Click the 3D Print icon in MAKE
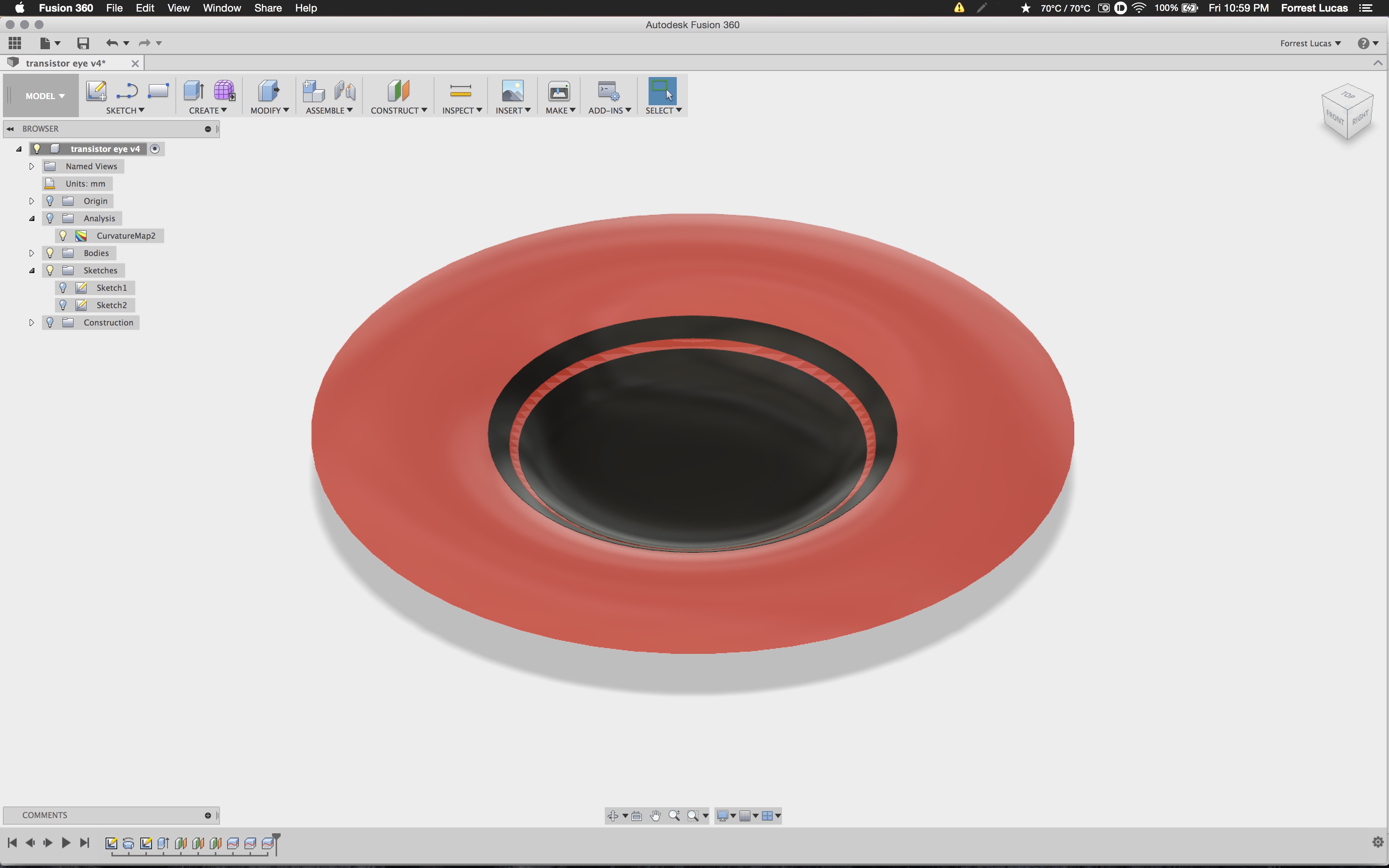Screen dimensions: 1389x868 point(558,91)
